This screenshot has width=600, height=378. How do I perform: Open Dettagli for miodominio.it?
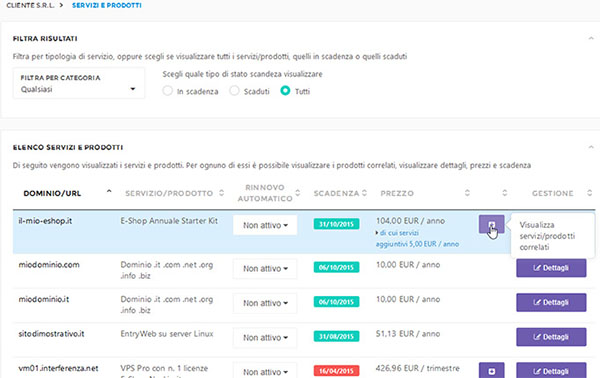click(x=551, y=302)
